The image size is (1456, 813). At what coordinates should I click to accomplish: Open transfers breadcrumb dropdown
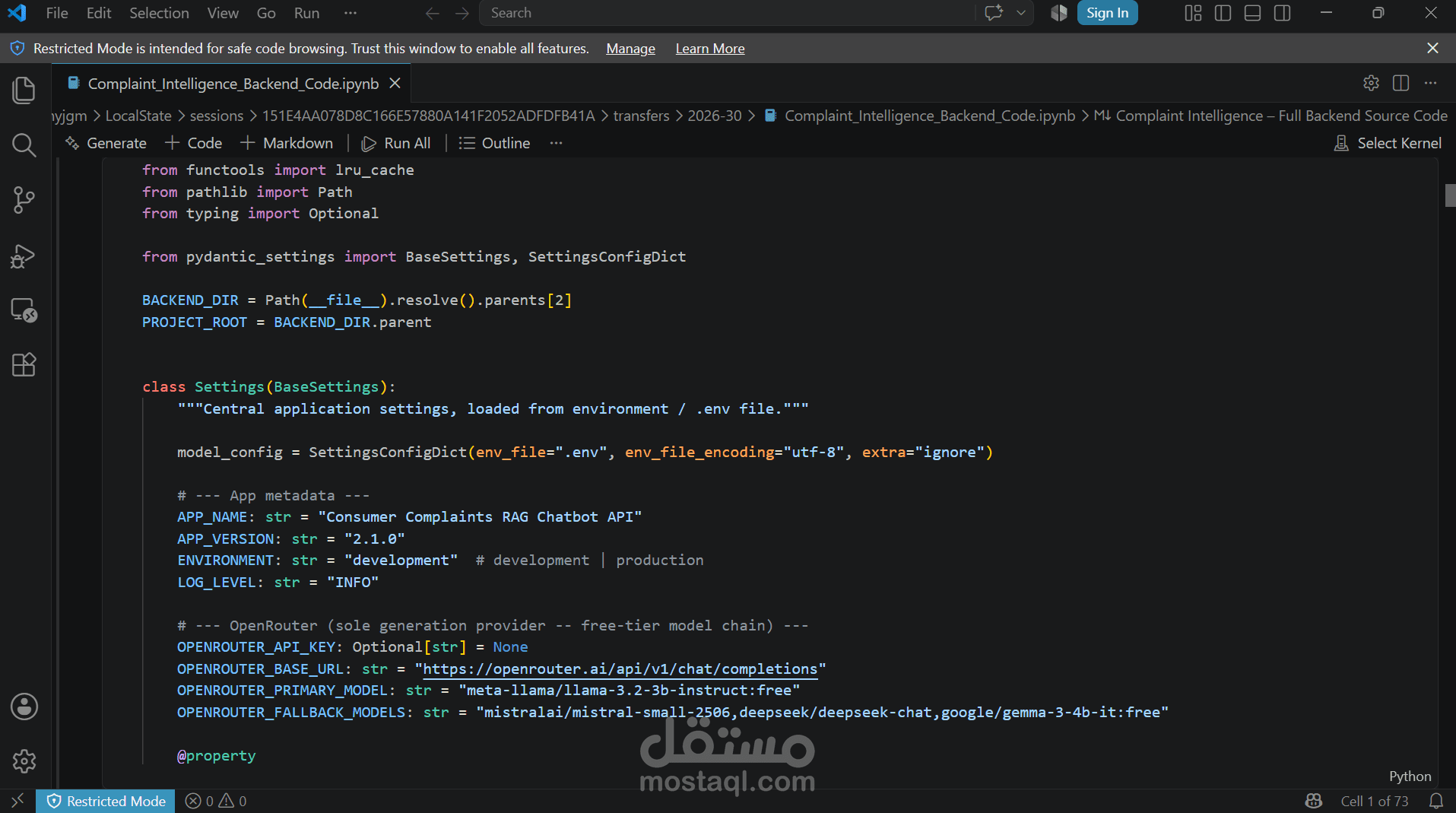tap(641, 116)
